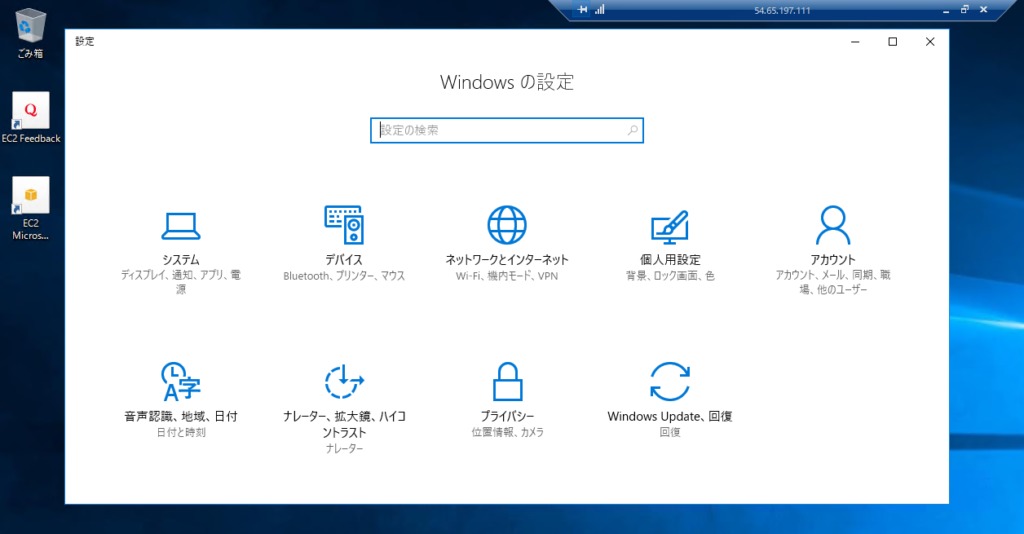Click the Bluetooth、プリンター、マウス description
1024x534 pixels.
click(x=344, y=276)
